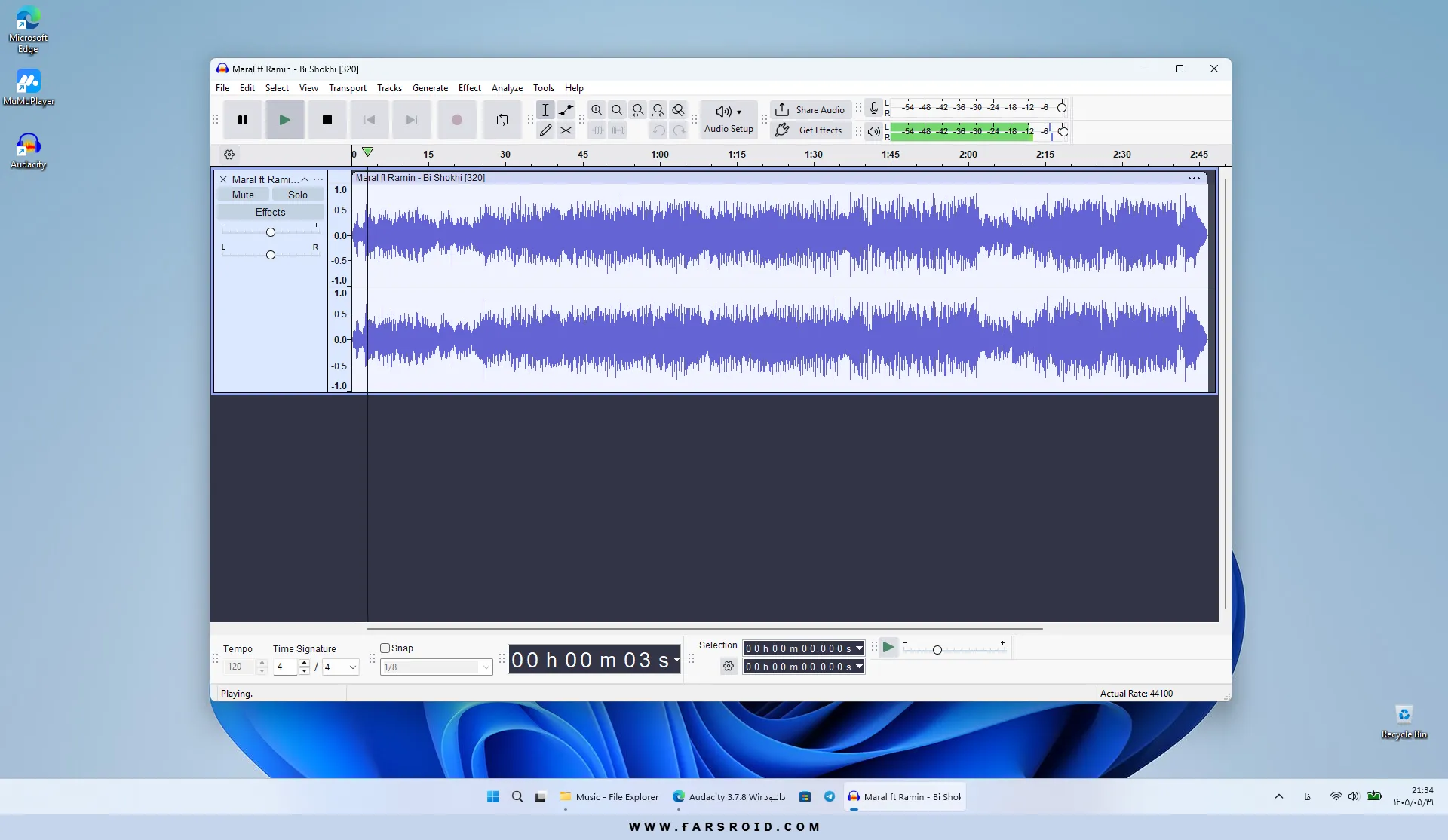Click the Share Audio button

click(x=811, y=110)
